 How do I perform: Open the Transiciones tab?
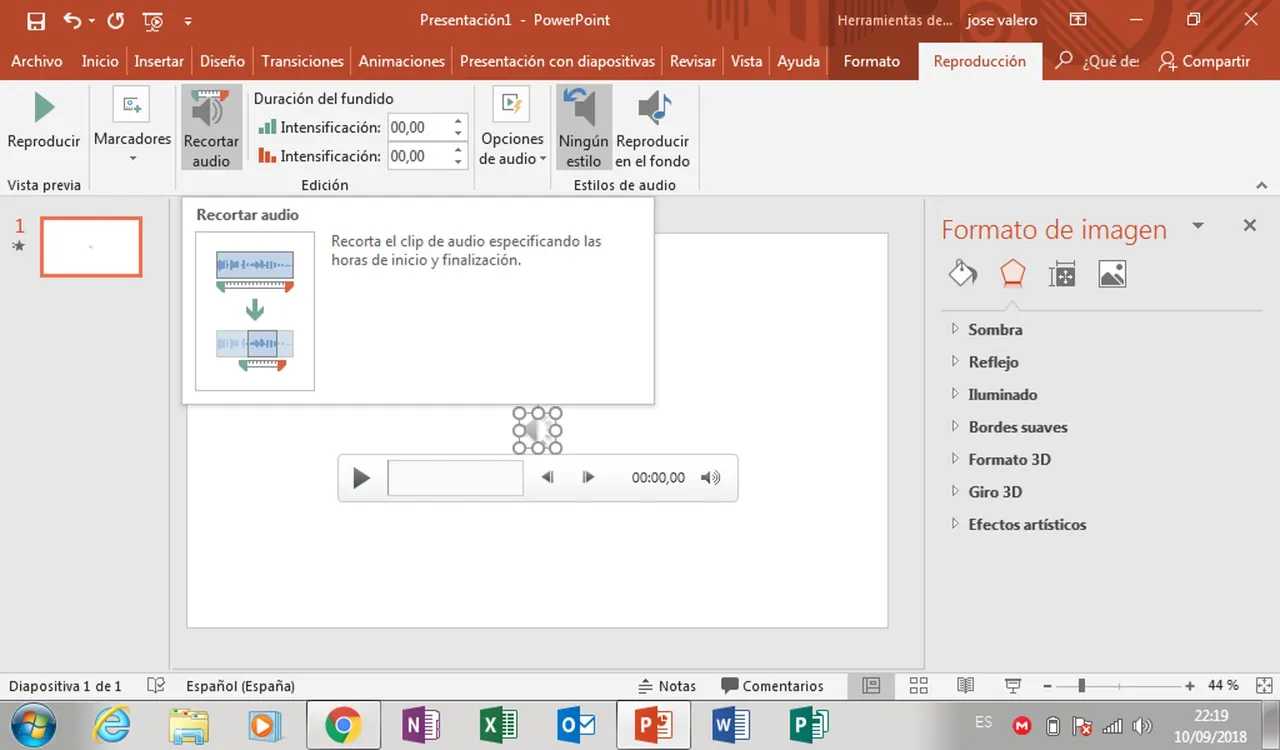(x=303, y=61)
